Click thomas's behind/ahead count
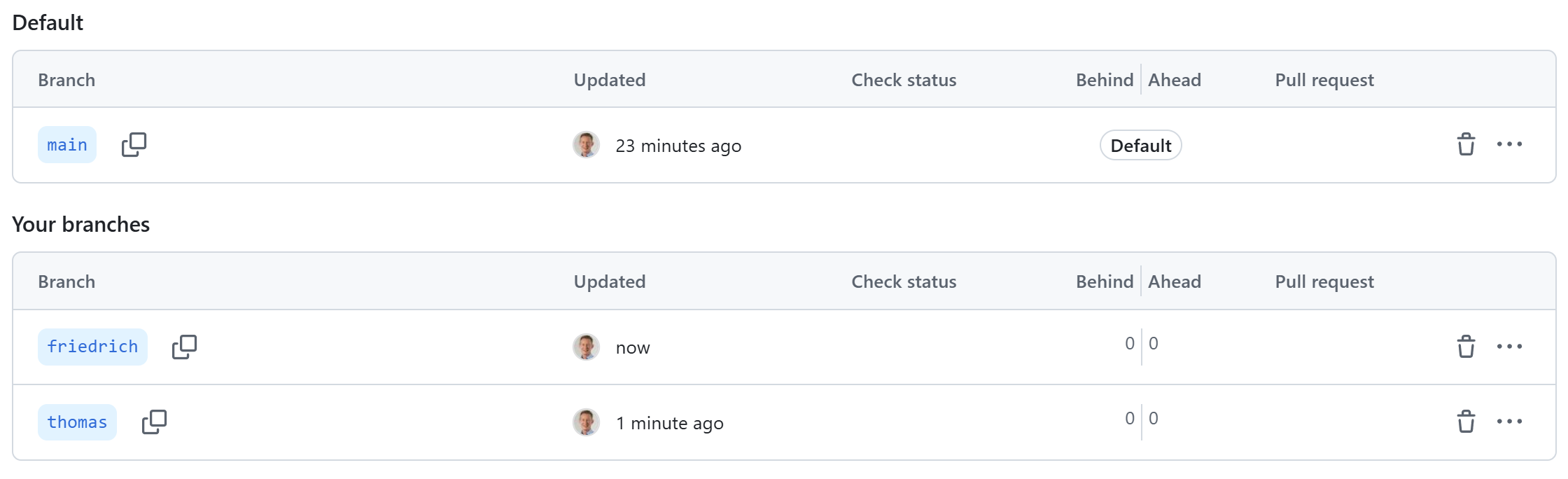 [1141, 419]
